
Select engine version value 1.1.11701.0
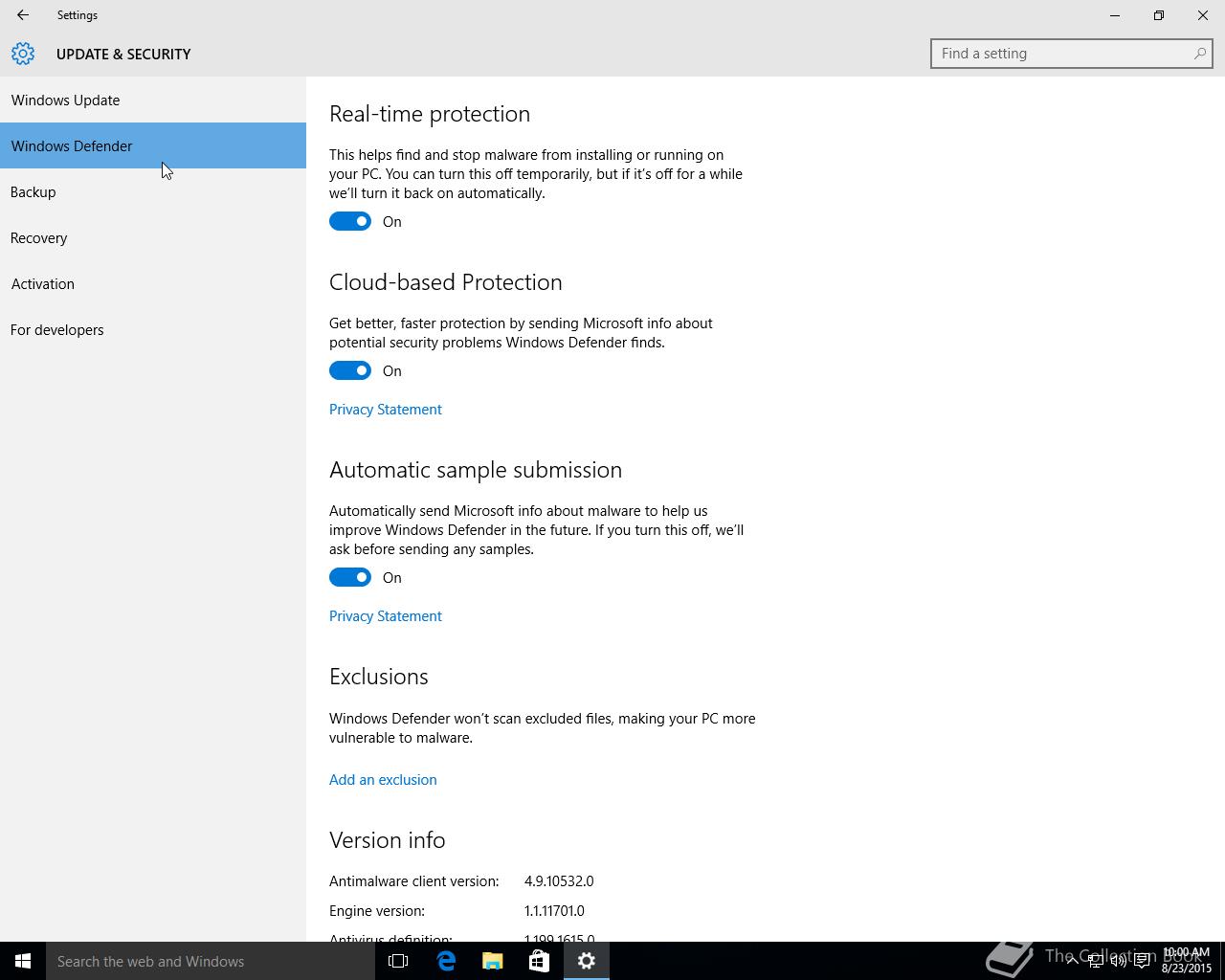tap(554, 910)
